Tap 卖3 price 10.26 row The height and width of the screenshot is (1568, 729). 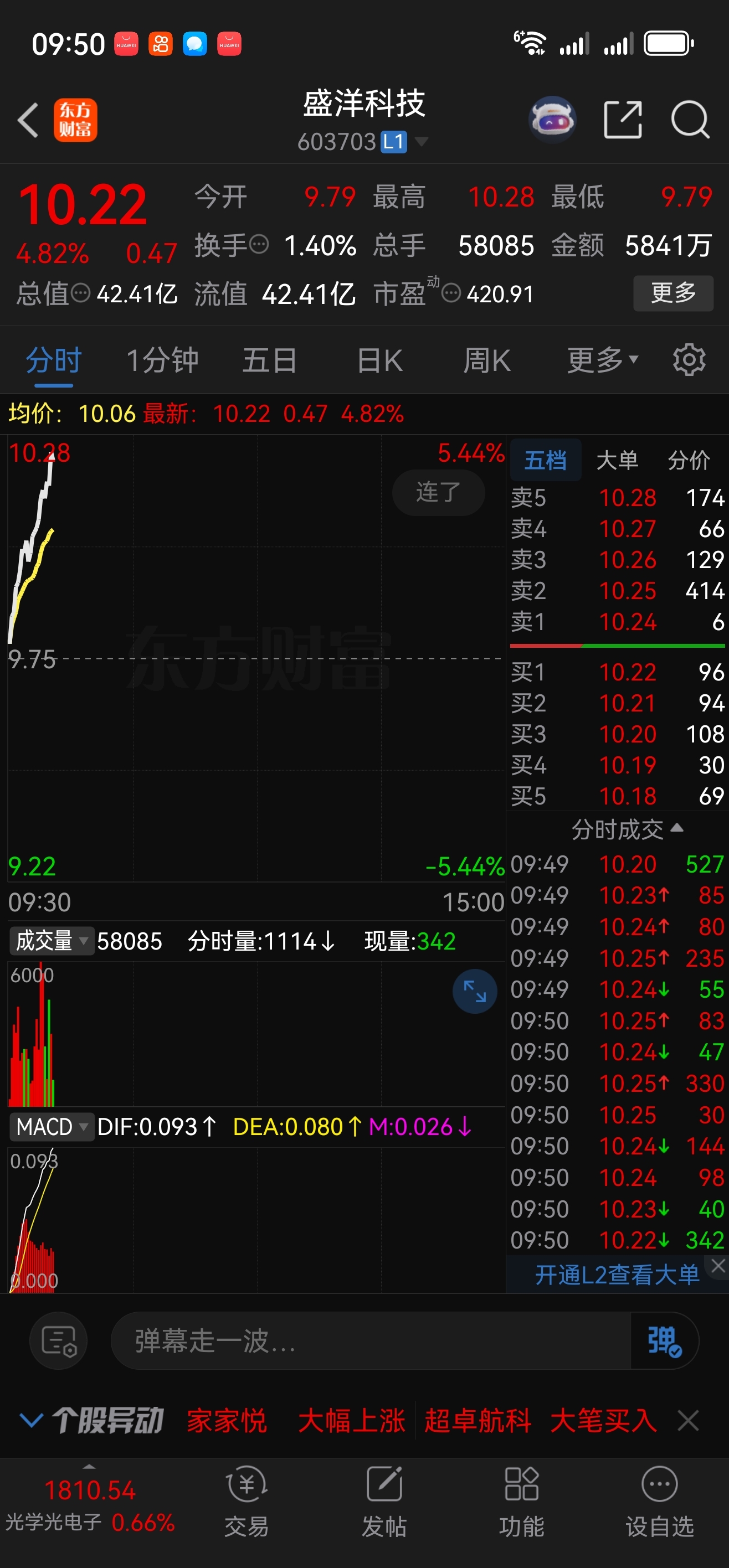tap(618, 559)
